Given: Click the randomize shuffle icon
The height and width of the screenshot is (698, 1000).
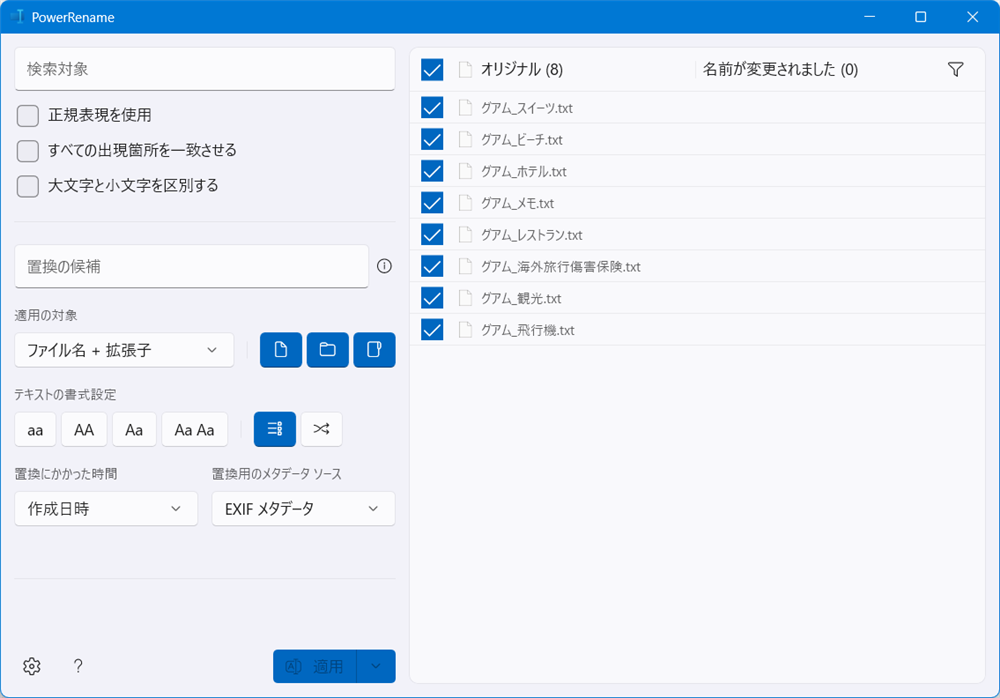Looking at the screenshot, I should click(321, 429).
